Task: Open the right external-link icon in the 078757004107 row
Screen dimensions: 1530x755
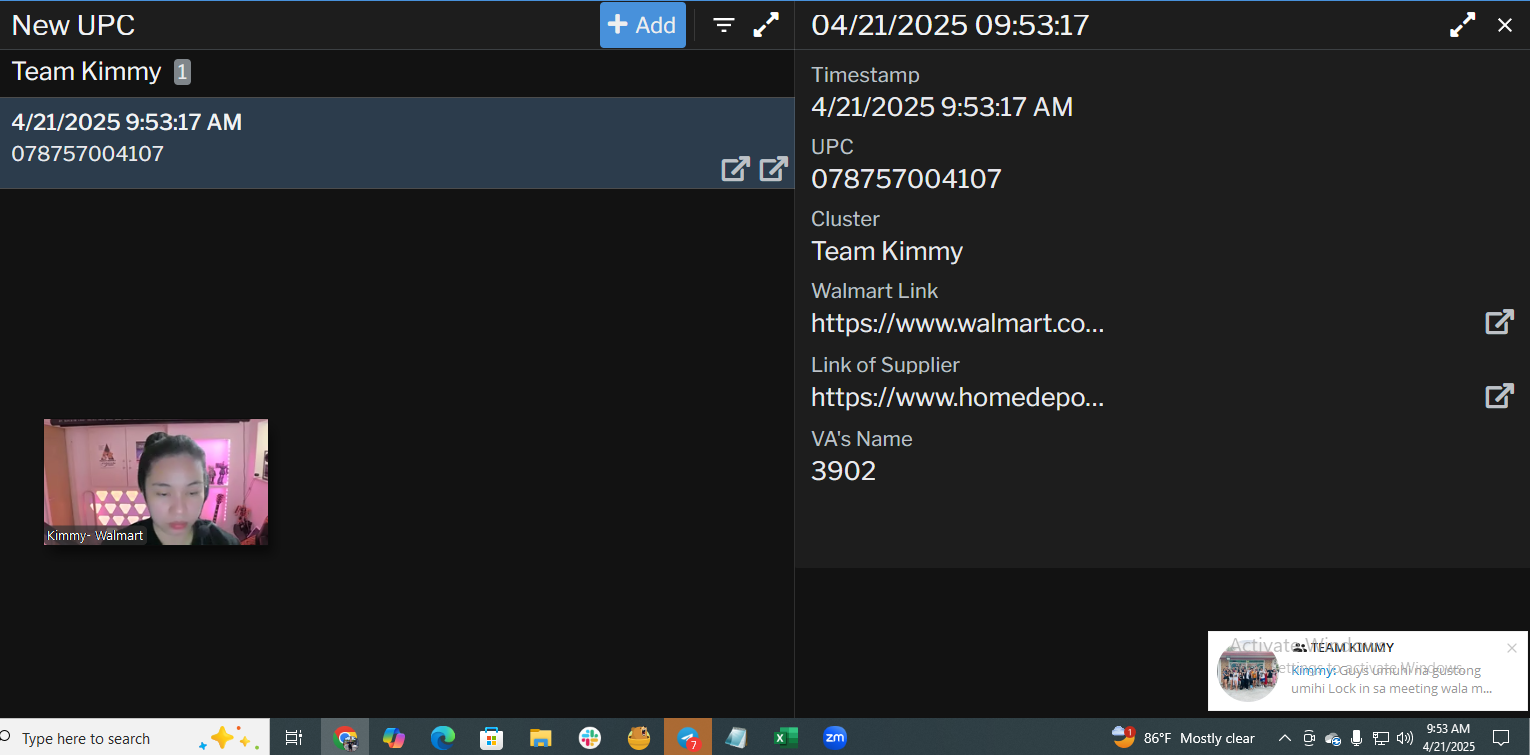Action: click(x=773, y=169)
